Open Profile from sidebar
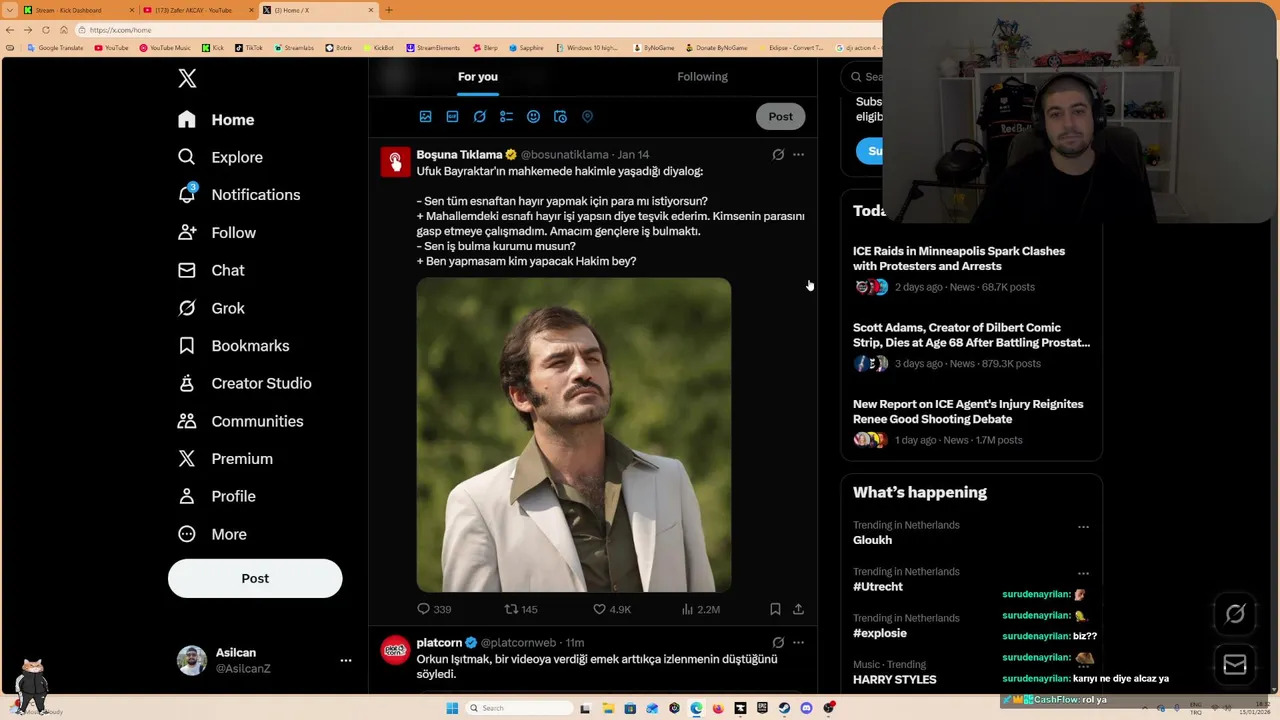Viewport: 1280px width, 720px height. tap(216, 496)
